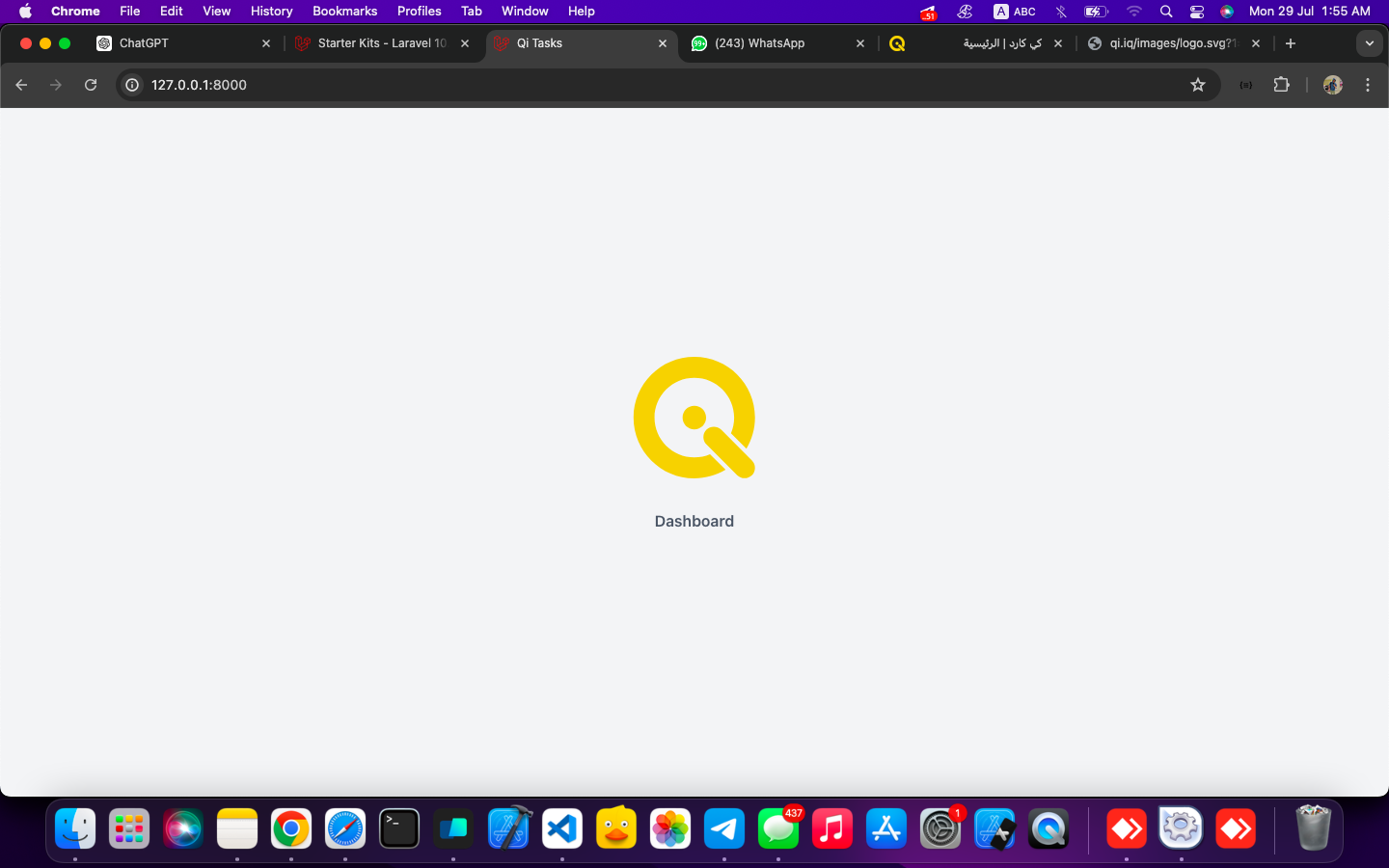Open Visual Studio Code from the Dock
This screenshot has height=868, width=1389.
click(x=562, y=828)
